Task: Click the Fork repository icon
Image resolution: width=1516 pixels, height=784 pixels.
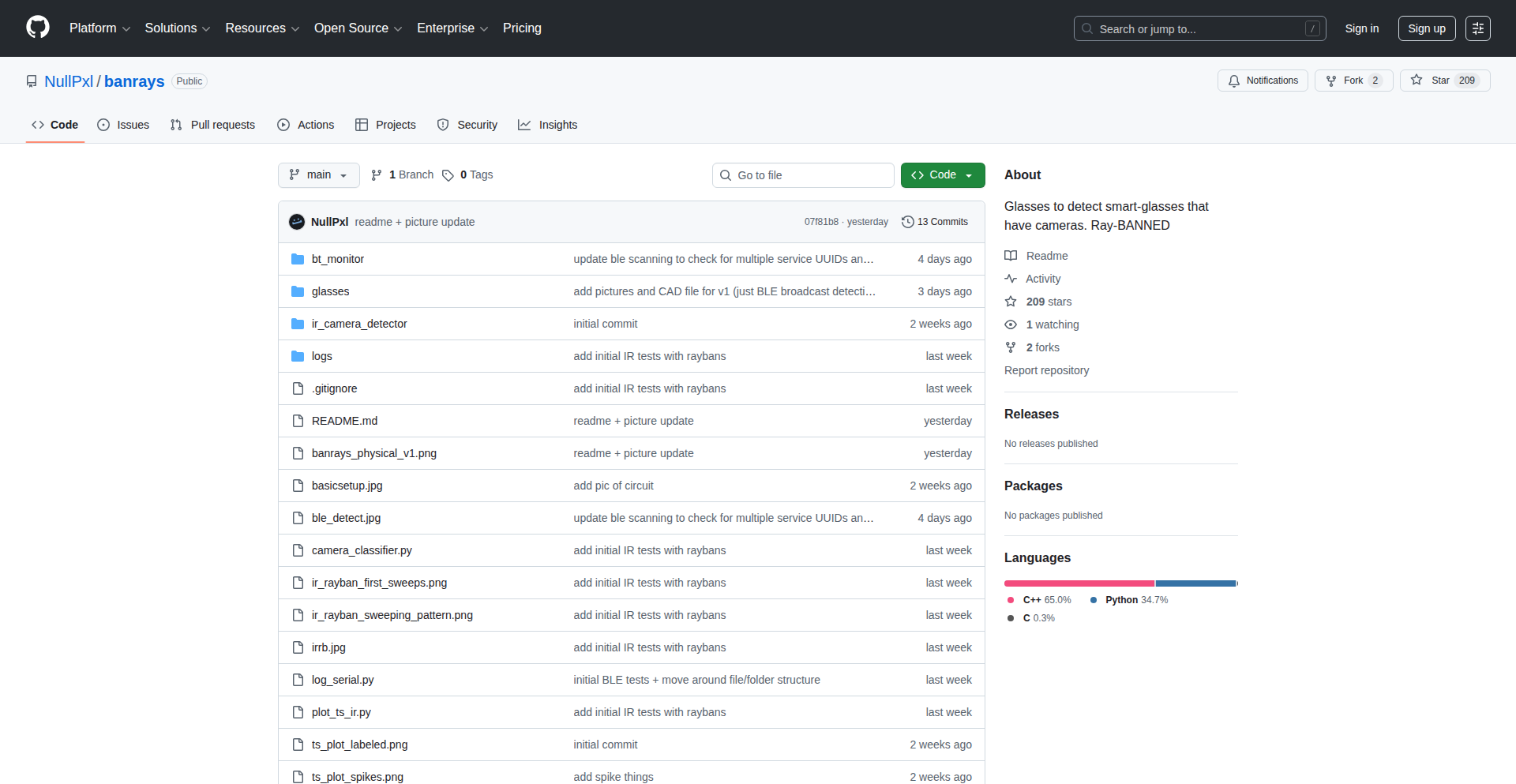Action: 1331,81
